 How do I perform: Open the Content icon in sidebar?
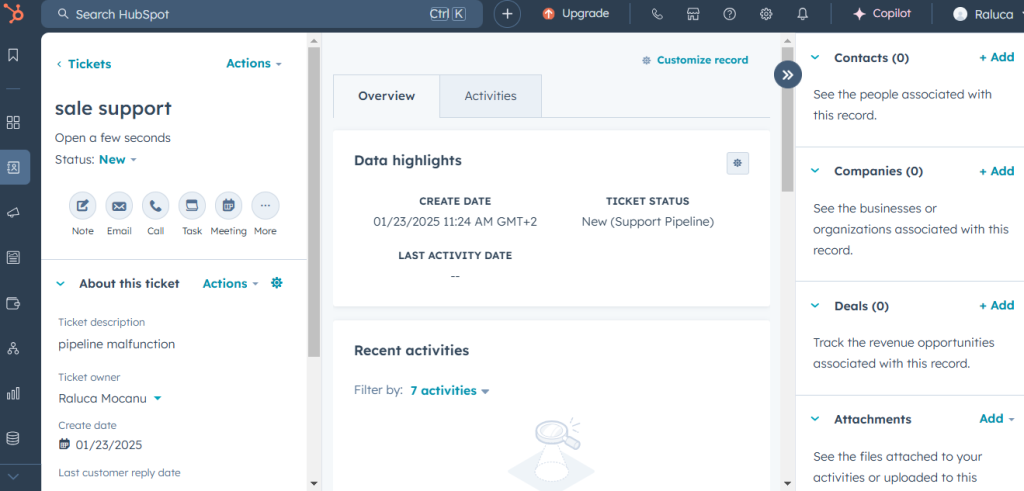click(x=13, y=257)
